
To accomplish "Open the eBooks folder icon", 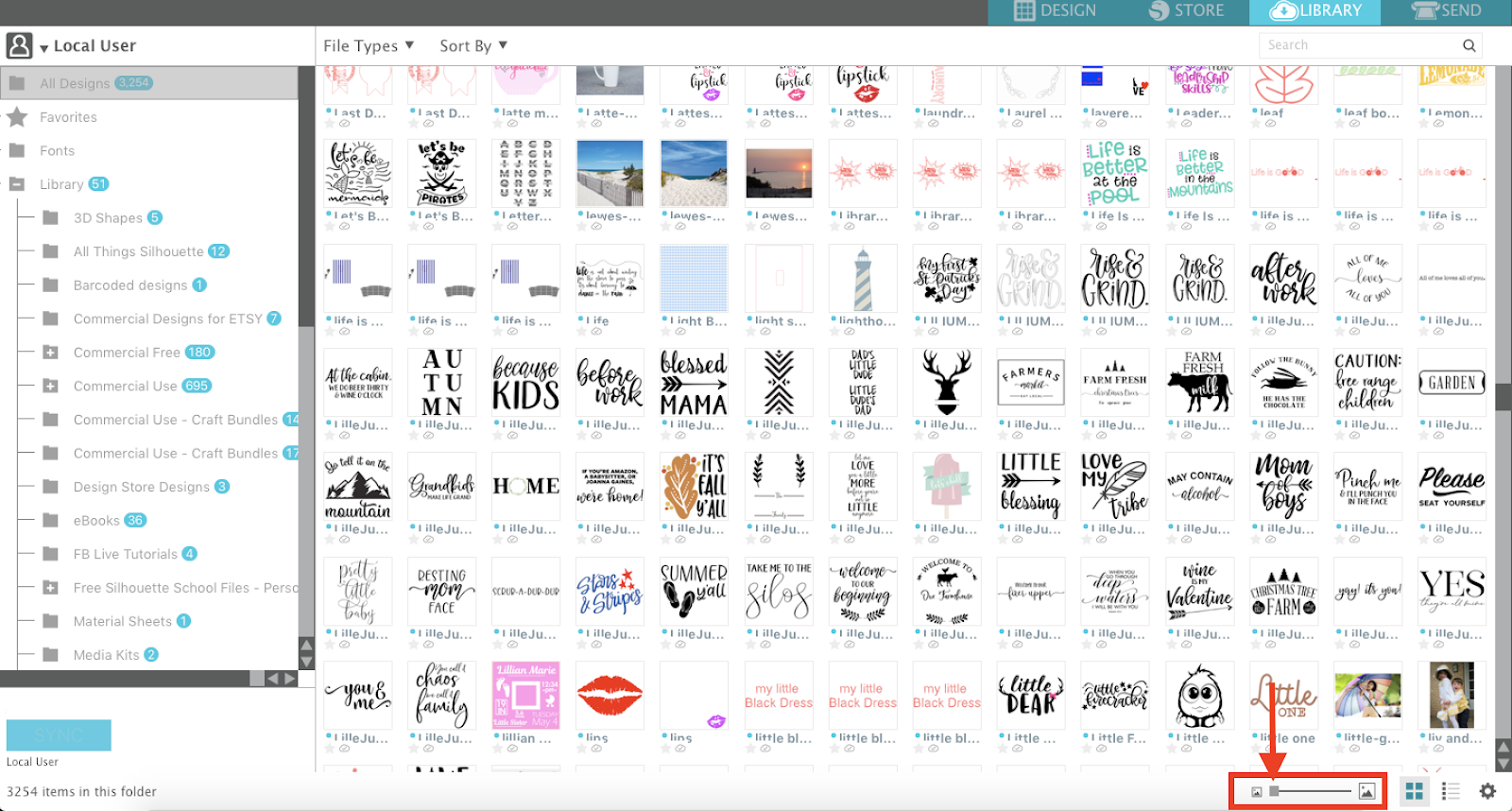I will (51, 520).
